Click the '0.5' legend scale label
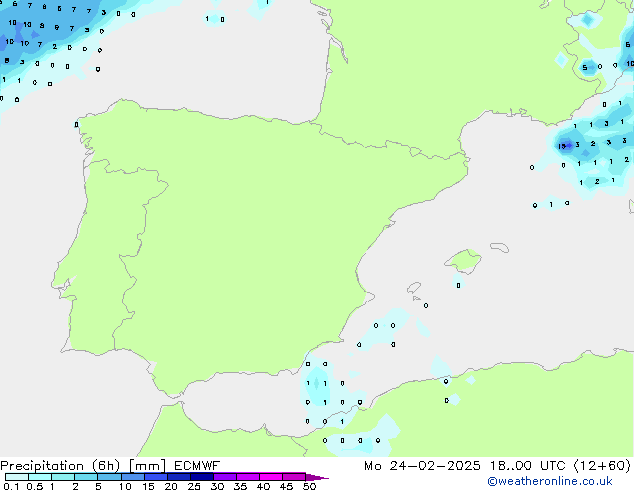This screenshot has width=634, height=490. click(35, 486)
